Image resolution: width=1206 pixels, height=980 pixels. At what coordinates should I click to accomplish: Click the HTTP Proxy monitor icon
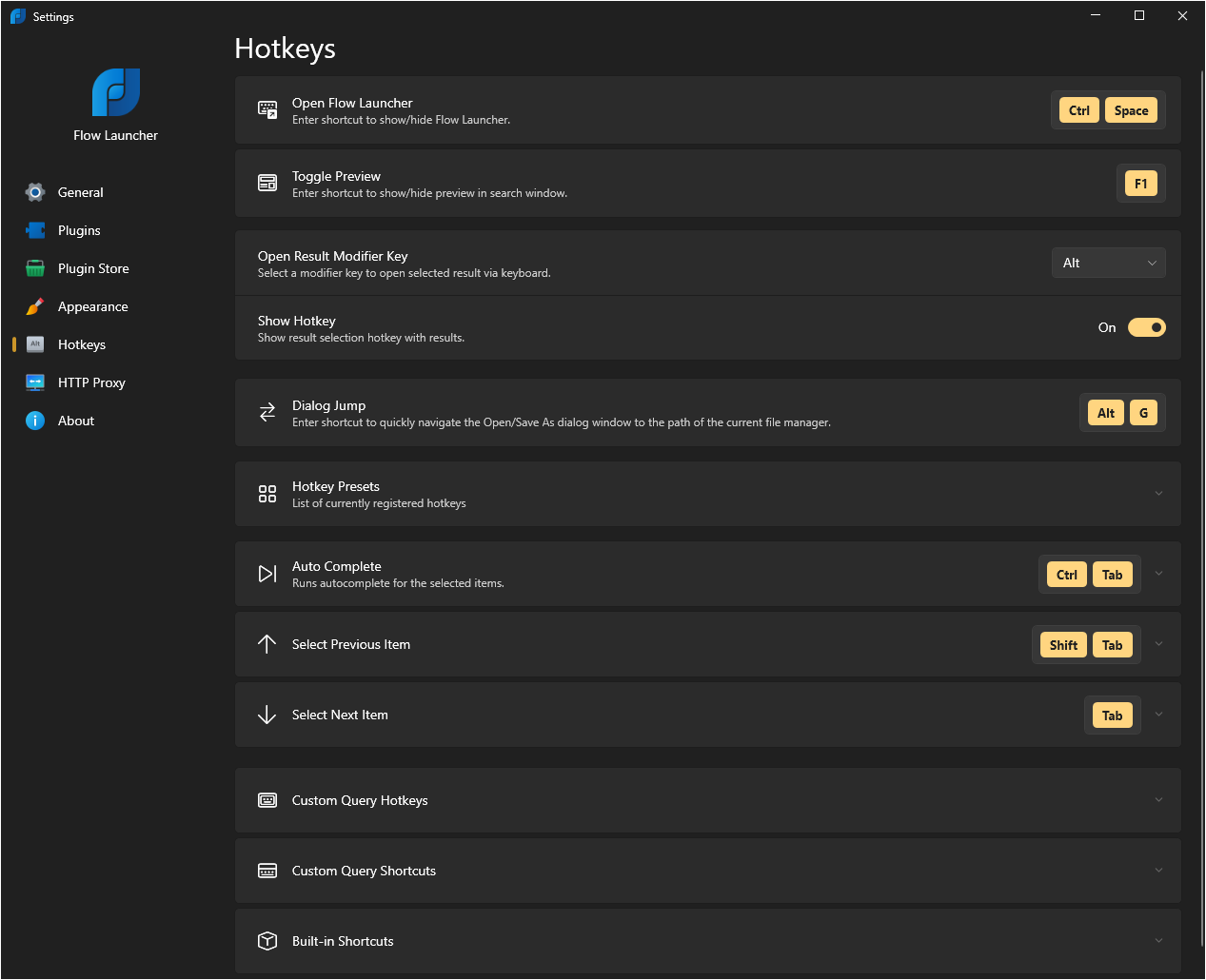[x=35, y=382]
